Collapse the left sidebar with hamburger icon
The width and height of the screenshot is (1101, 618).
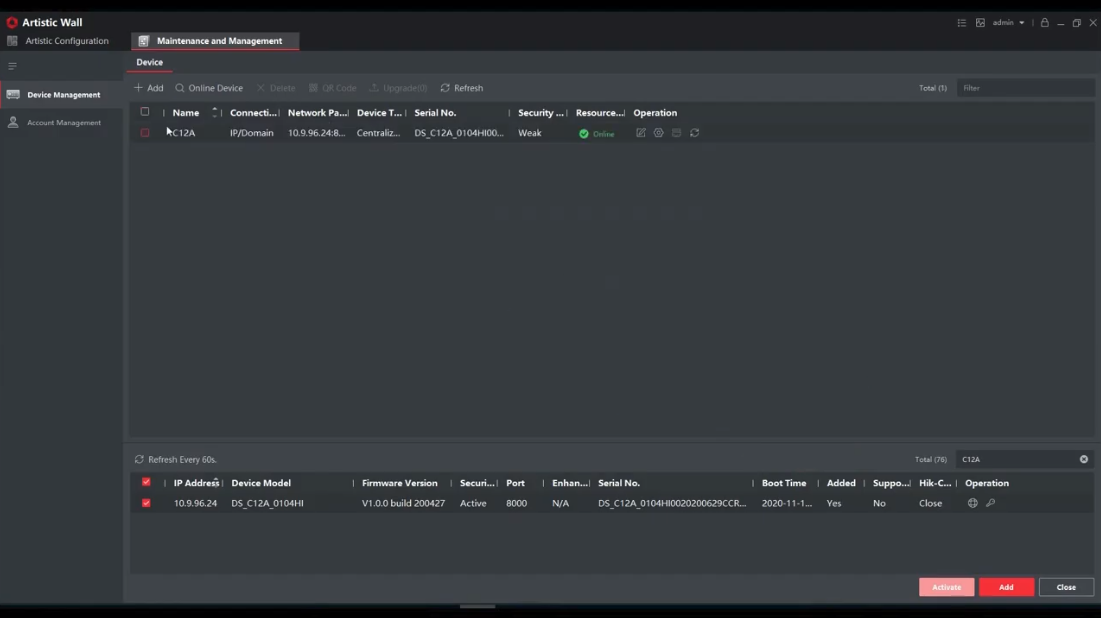pyautogui.click(x=13, y=66)
